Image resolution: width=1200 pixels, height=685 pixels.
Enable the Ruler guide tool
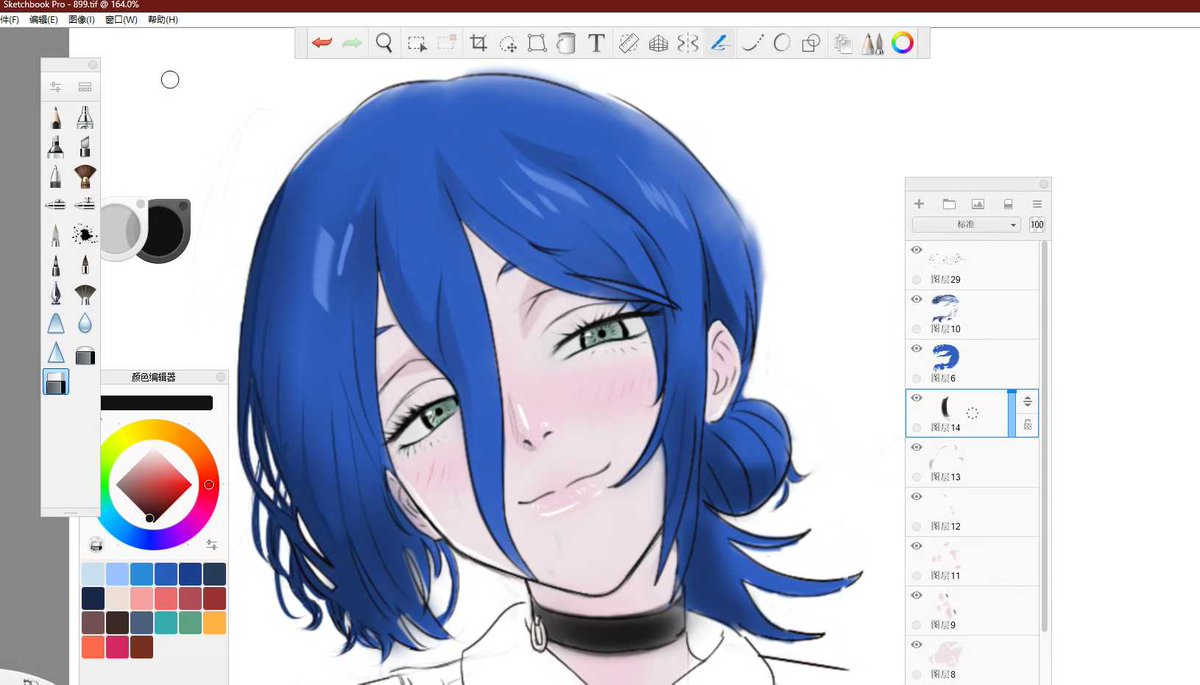point(628,43)
